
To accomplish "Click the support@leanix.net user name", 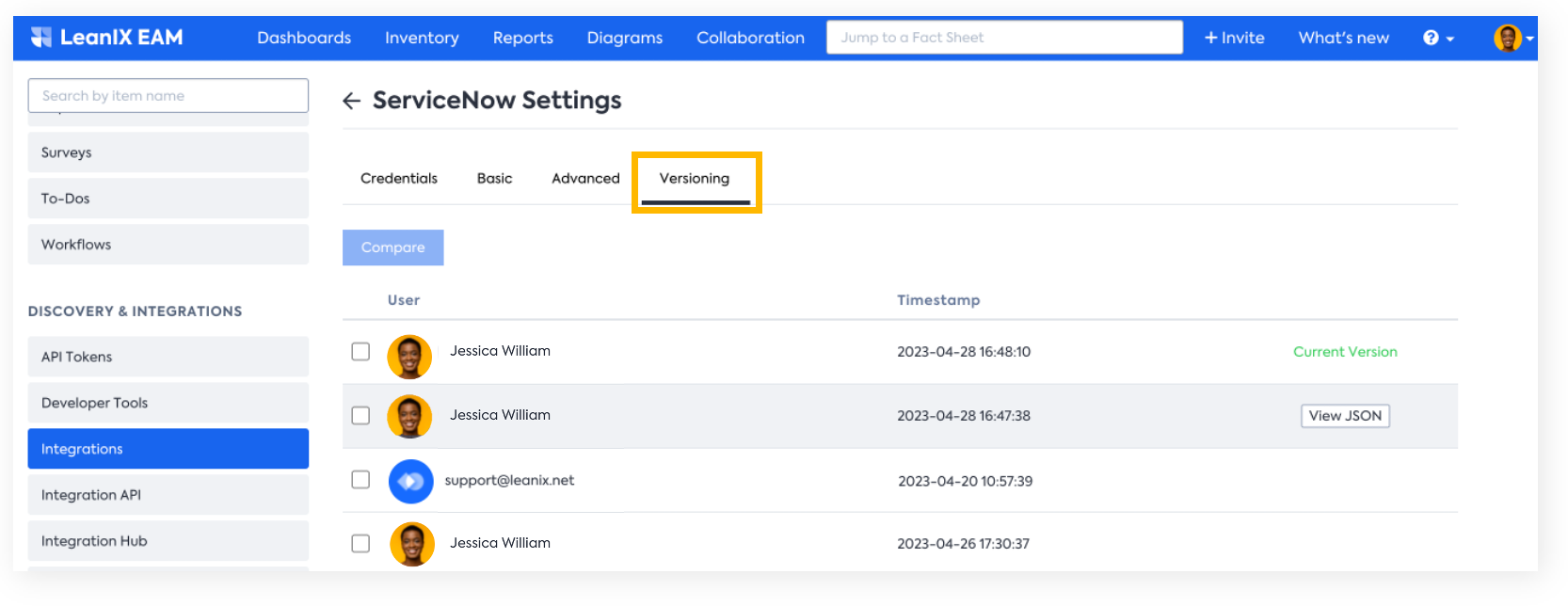I will (x=509, y=480).
